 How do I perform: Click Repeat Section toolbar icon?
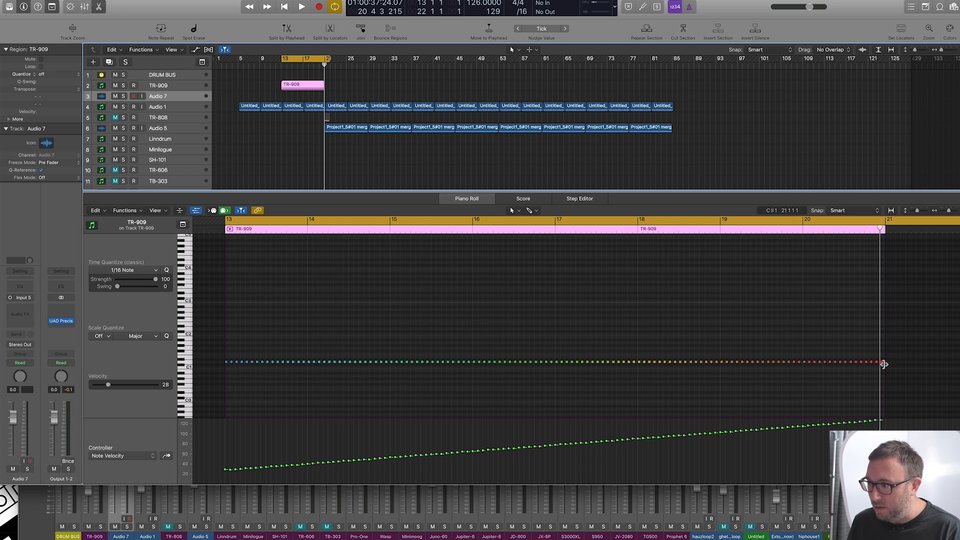(x=647, y=28)
